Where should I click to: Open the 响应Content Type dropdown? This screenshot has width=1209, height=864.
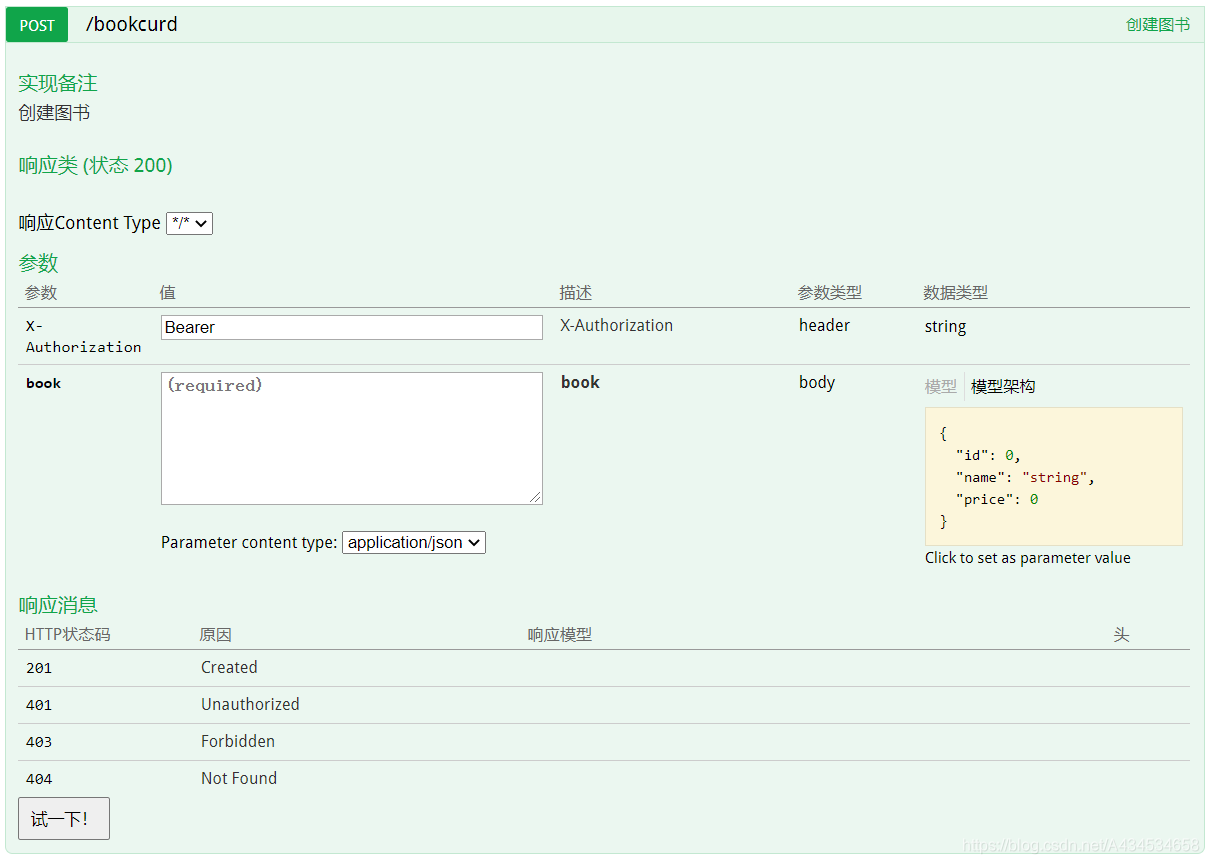pyautogui.click(x=190, y=223)
